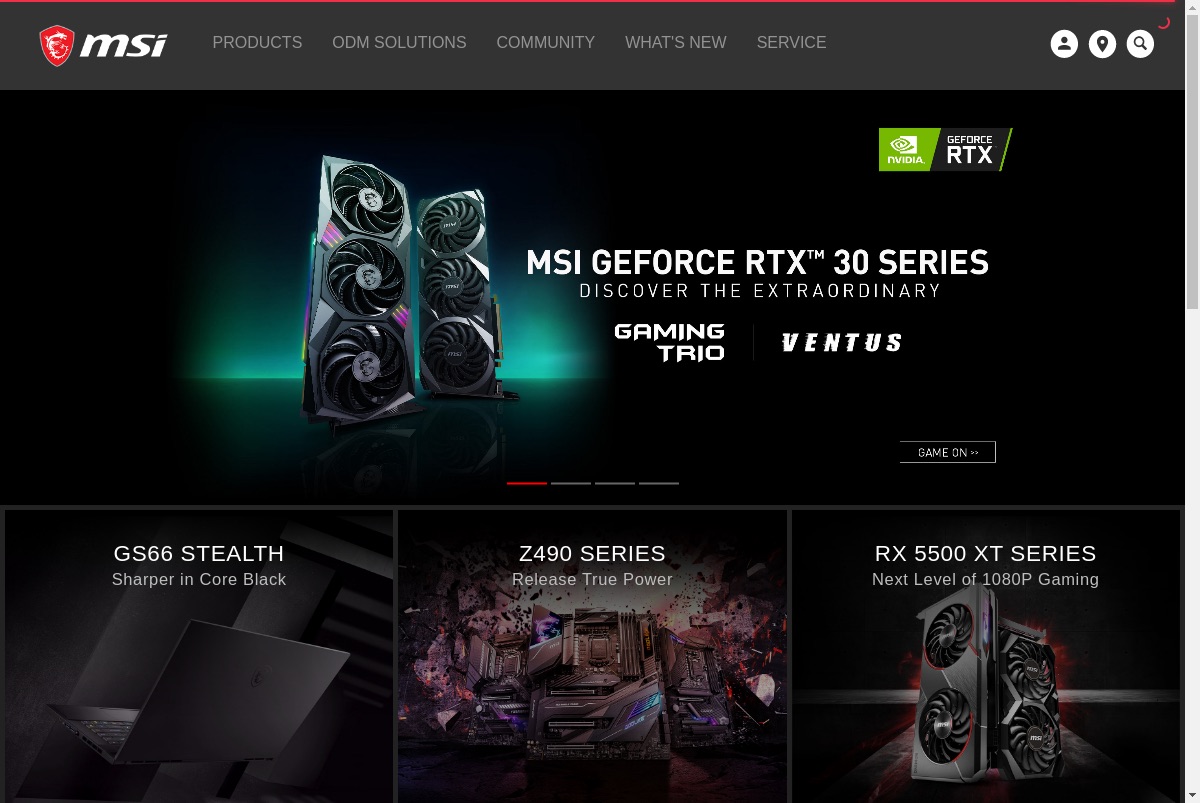Click the page vertical scrollbar
The width and height of the screenshot is (1200, 803).
coord(1192,401)
